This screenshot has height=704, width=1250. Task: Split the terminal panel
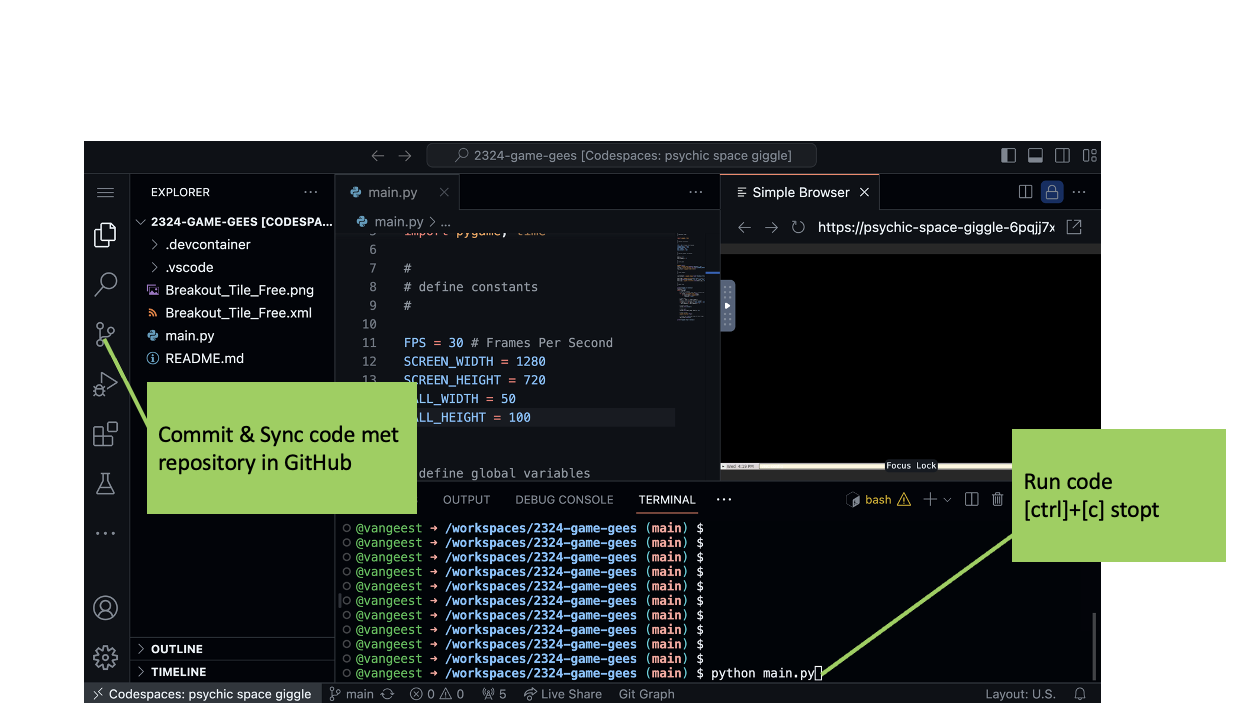(971, 499)
